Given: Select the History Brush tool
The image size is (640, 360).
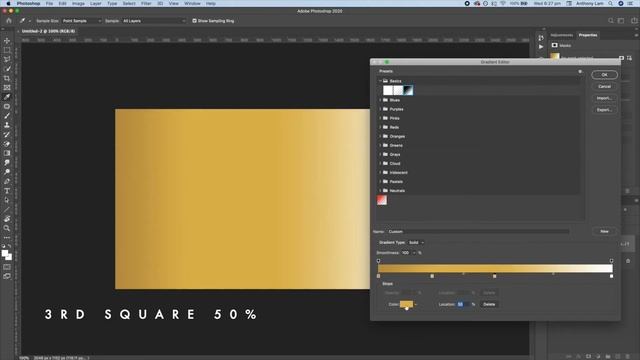Looking at the screenshot, I should (x=7, y=135).
